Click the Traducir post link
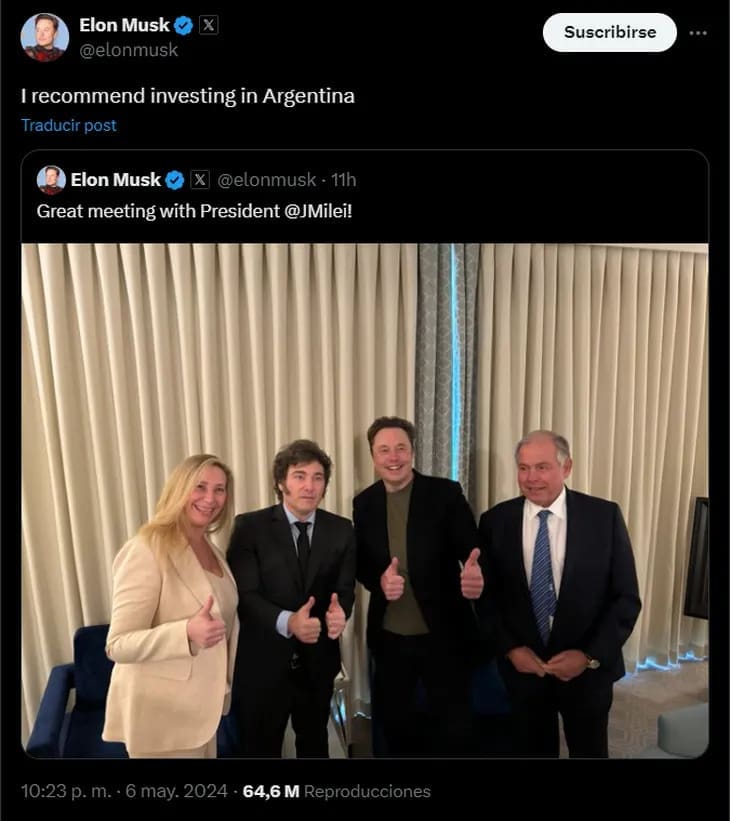730x821 pixels. pyautogui.click(x=69, y=125)
